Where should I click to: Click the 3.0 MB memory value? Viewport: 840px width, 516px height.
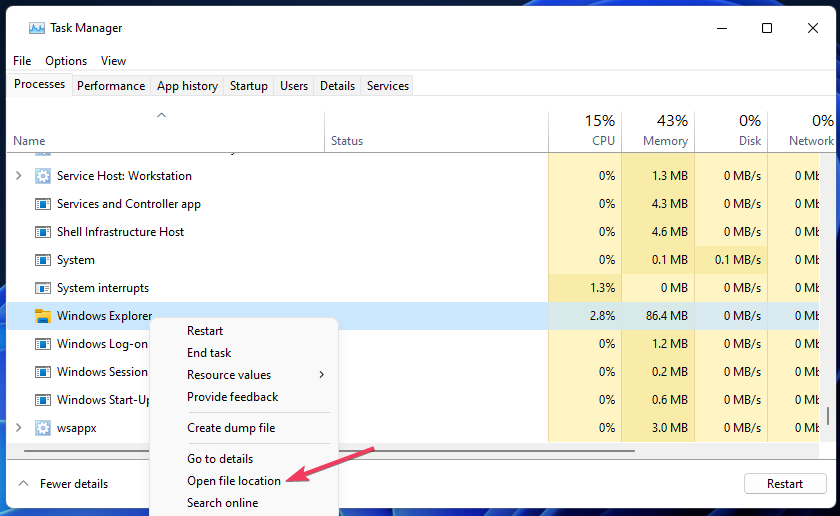pos(670,428)
